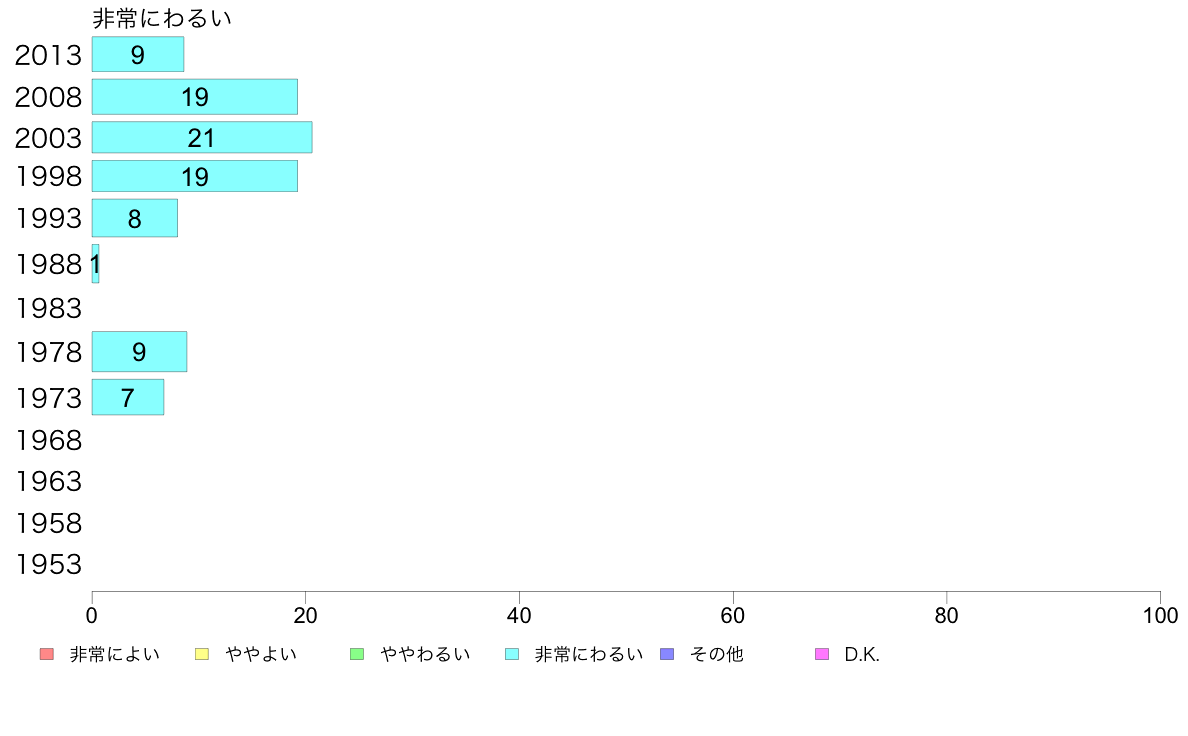Click the magenta D.K. legend swatch
This screenshot has width=1188, height=736.
(822, 654)
